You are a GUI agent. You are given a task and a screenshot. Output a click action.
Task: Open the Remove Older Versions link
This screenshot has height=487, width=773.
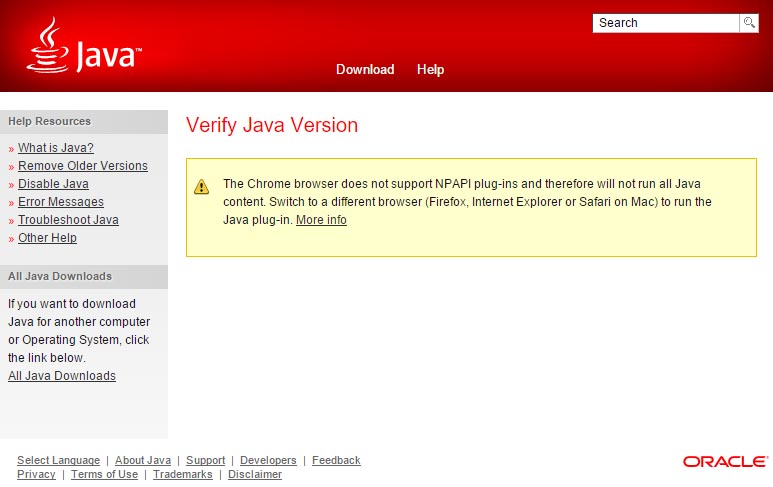(x=83, y=166)
